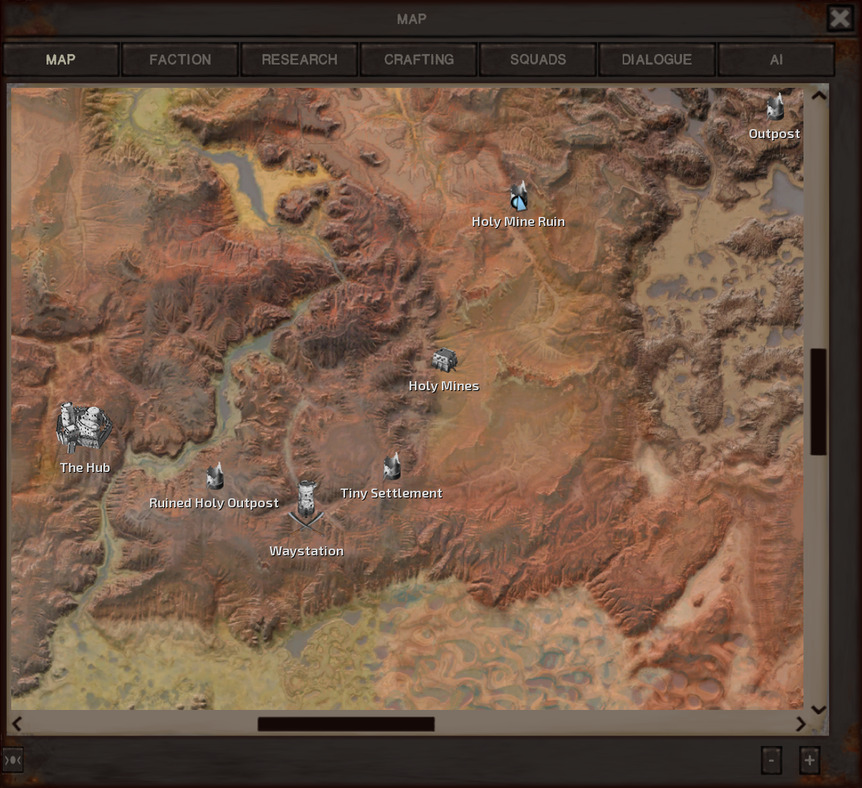Click the 'Holy Mines' label
The width and height of the screenshot is (862, 788).
coord(444,386)
